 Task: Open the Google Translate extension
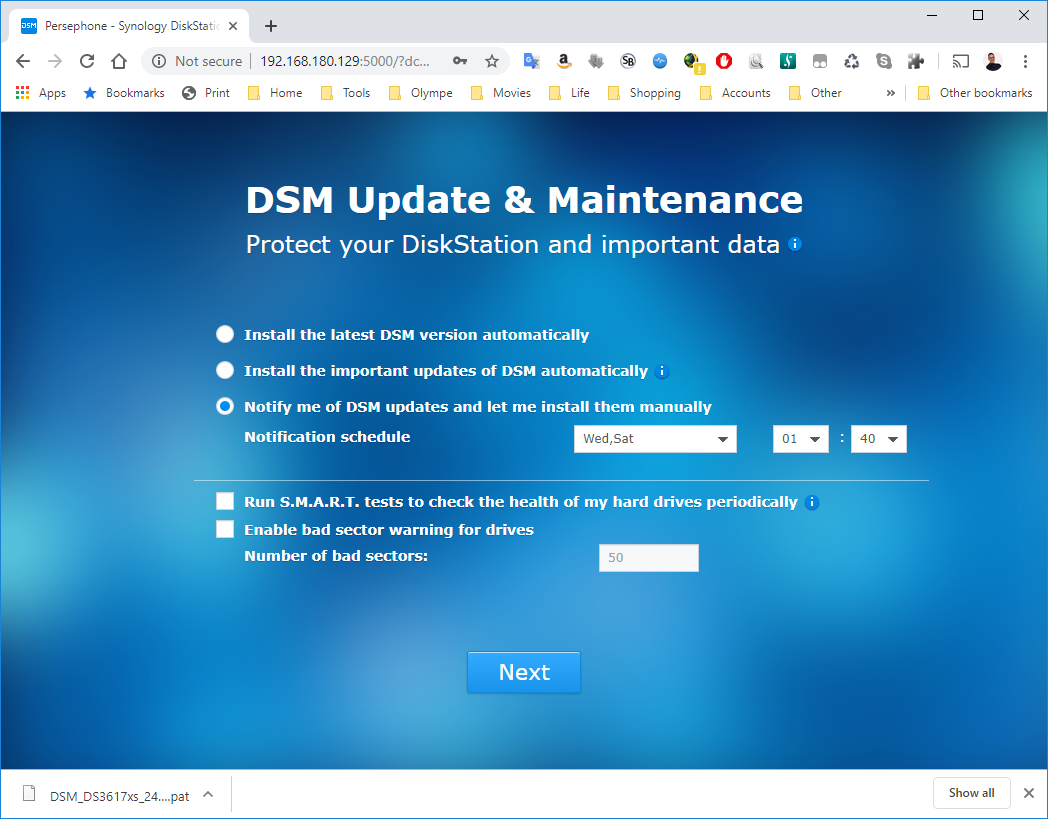[531, 62]
